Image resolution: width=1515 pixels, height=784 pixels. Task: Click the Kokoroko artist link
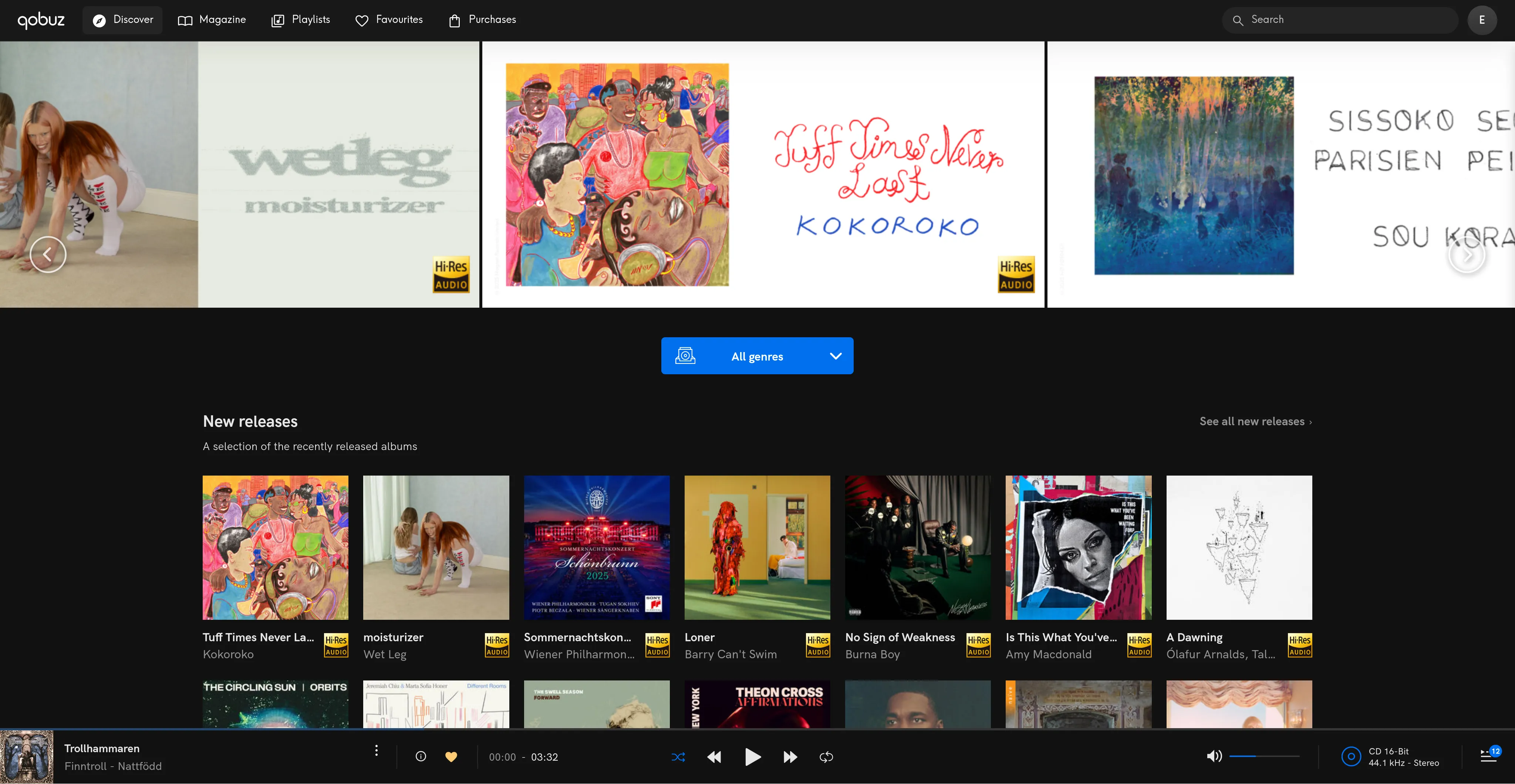[228, 654]
